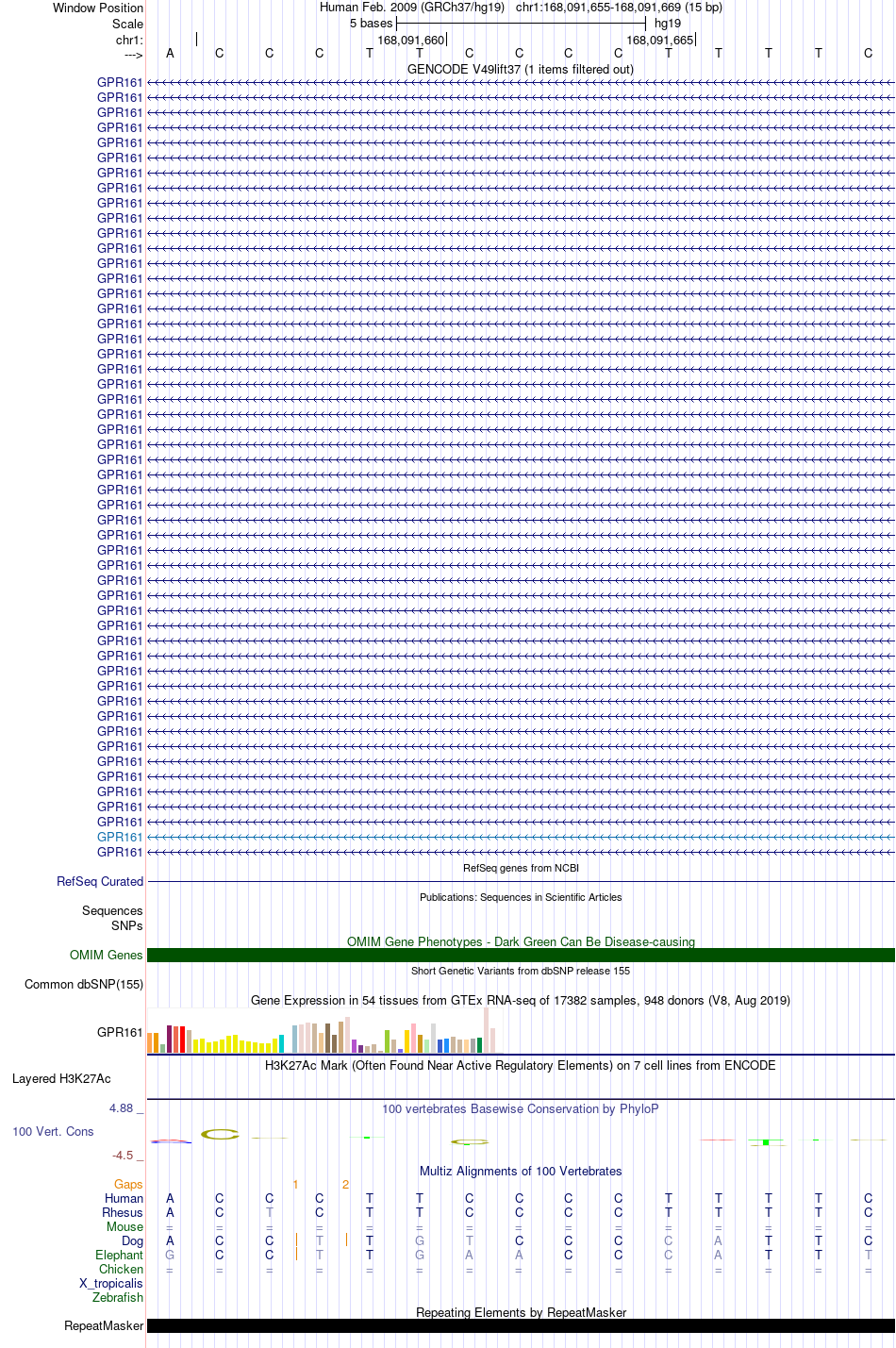Open the GTEx 'Gene Expression in 54 tissues' title
The height and width of the screenshot is (1348, 896).
tap(521, 1000)
